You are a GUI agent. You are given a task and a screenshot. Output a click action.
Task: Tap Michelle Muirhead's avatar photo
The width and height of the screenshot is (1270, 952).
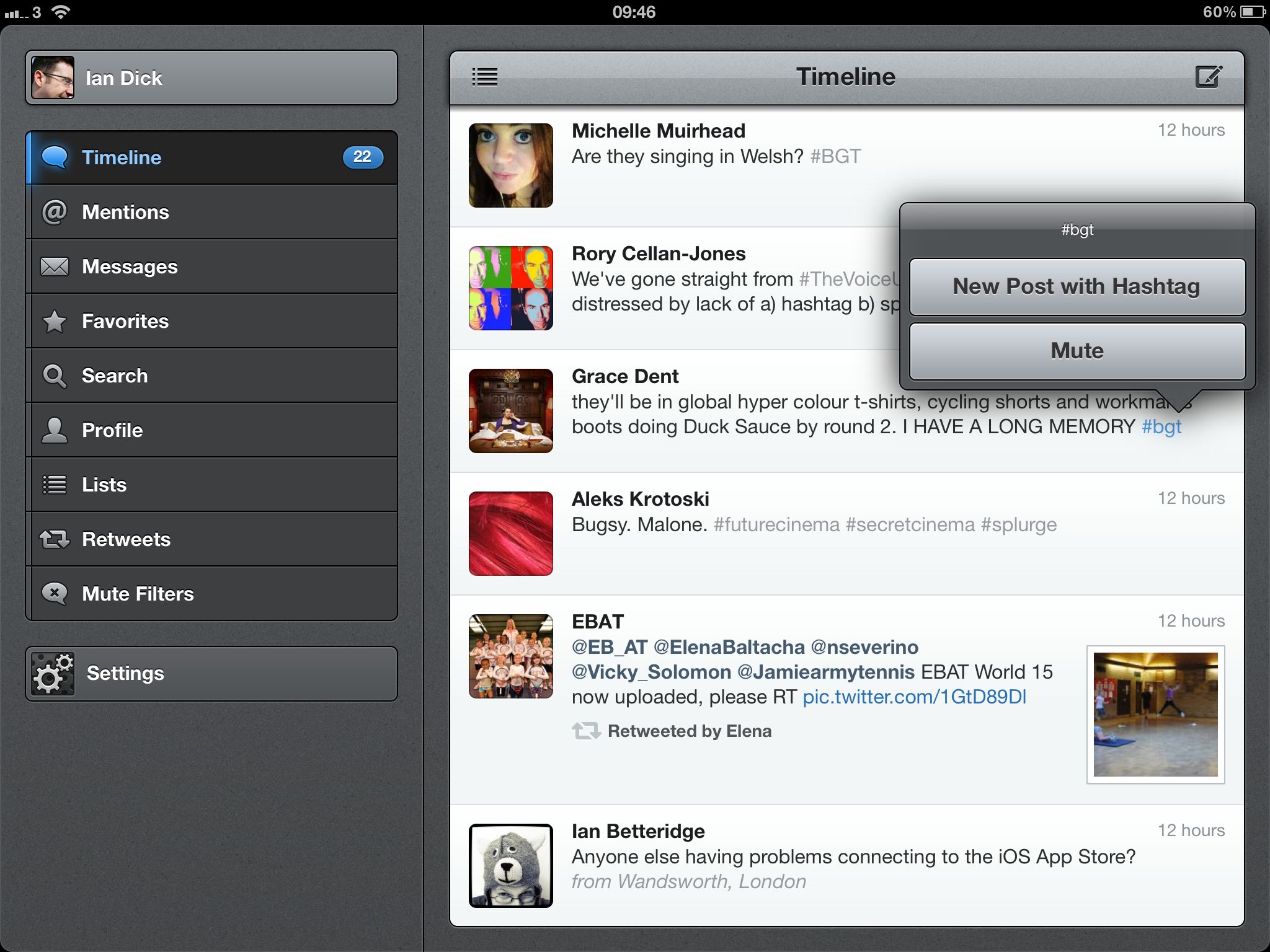click(510, 165)
